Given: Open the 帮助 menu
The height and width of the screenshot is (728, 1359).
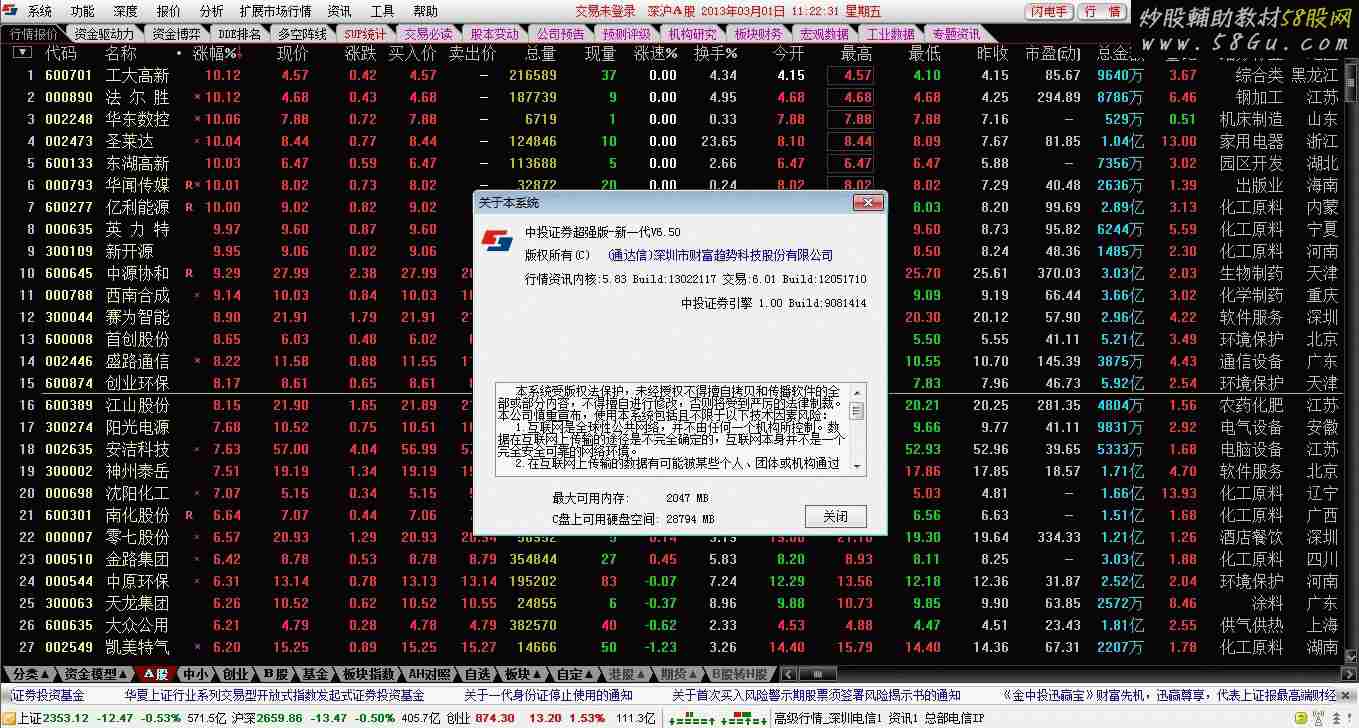Looking at the screenshot, I should pyautogui.click(x=425, y=12).
